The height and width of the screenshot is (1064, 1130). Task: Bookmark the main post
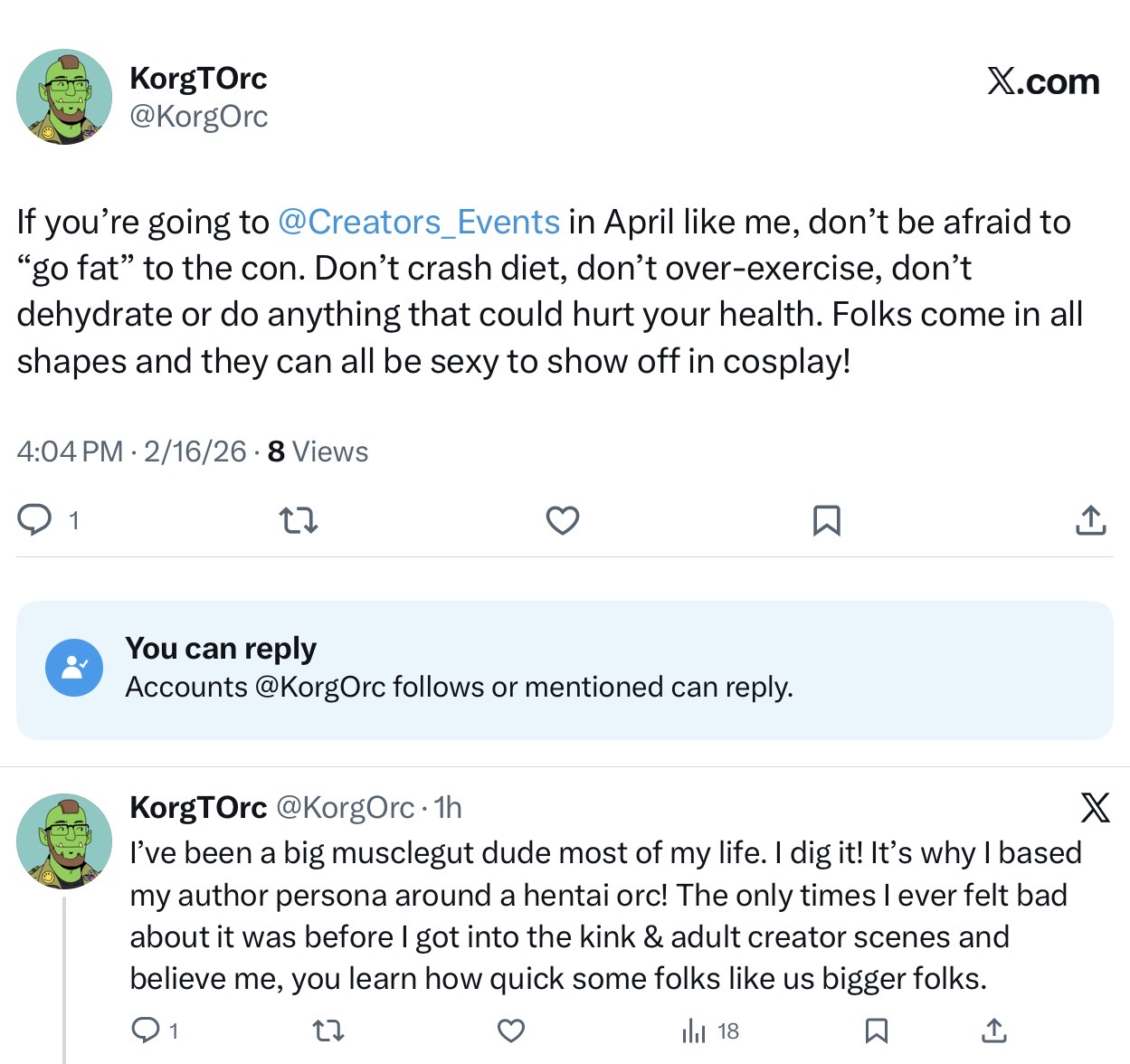[x=826, y=520]
